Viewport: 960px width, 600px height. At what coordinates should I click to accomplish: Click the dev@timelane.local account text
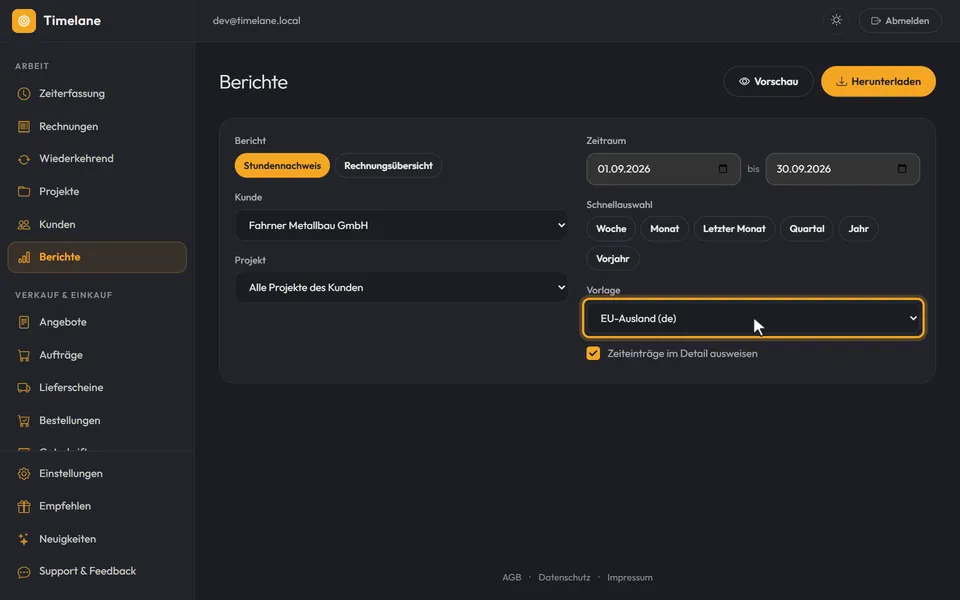click(x=257, y=21)
